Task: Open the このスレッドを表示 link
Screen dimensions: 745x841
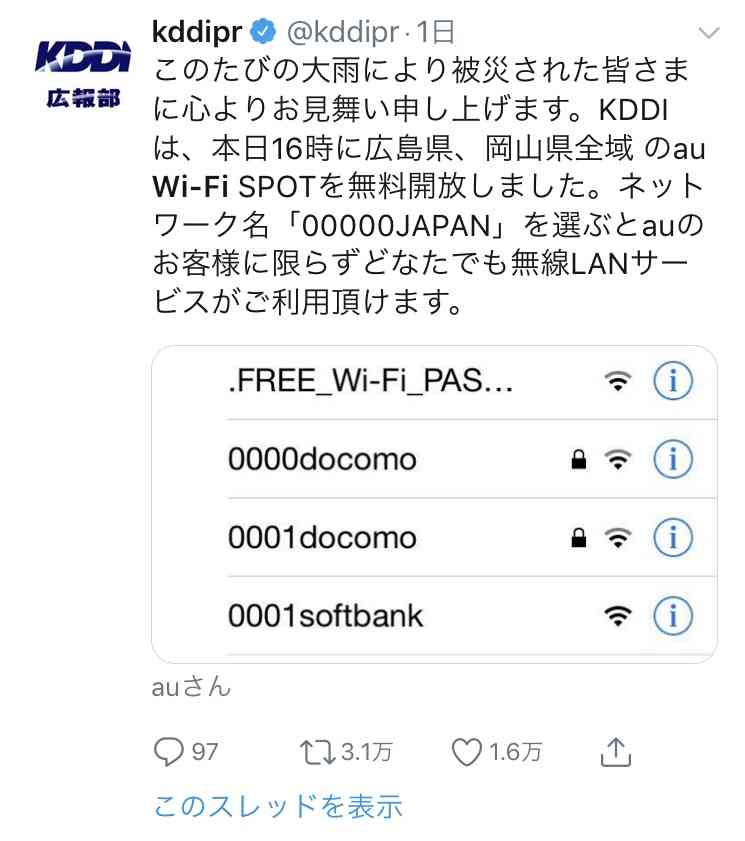Action: pyautogui.click(x=278, y=806)
